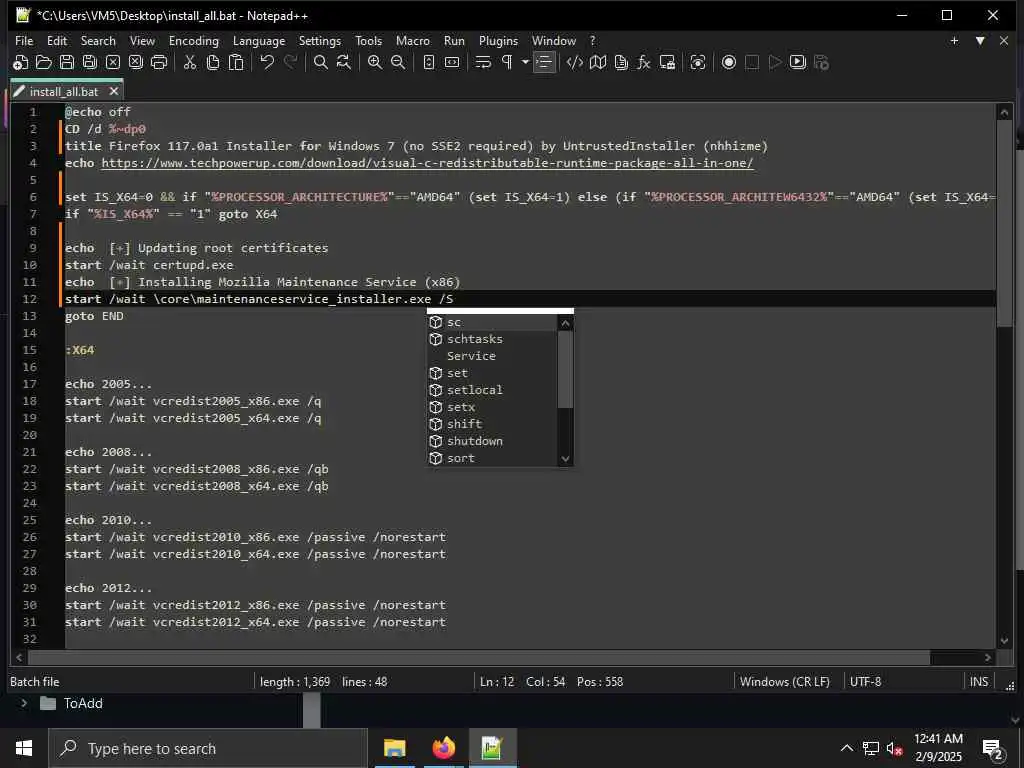Screen dimensions: 1024x768
Task: Close the install_all.bat tab
Action: point(114,91)
